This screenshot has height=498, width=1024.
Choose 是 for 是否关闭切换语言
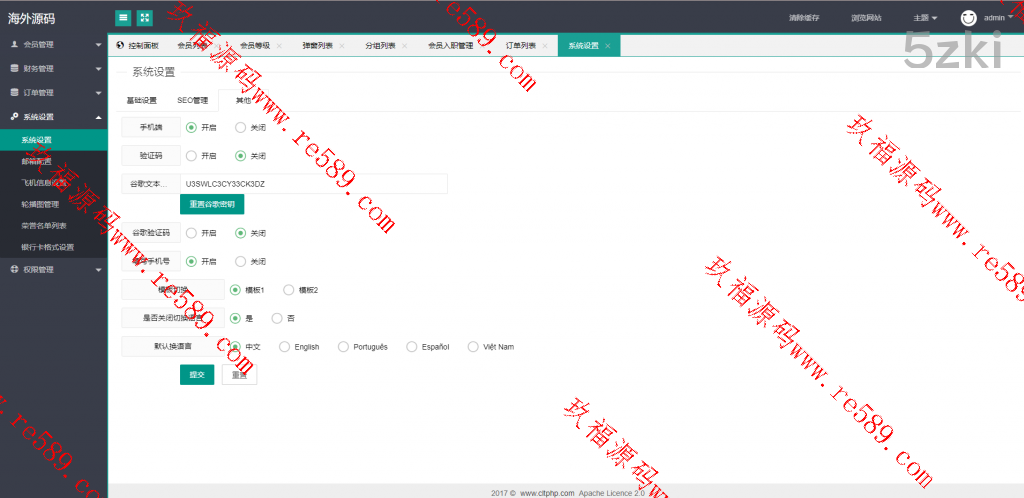pos(235,319)
